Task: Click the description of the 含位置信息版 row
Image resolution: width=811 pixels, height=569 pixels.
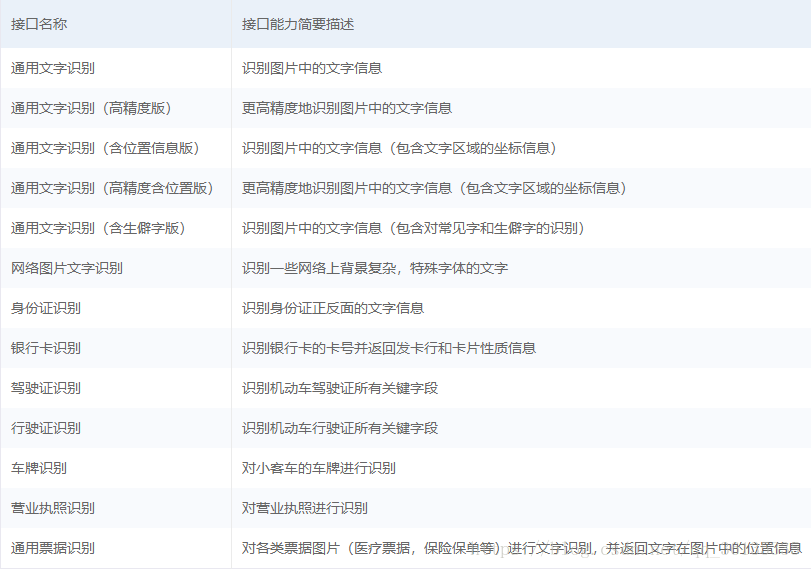Action: pos(399,148)
